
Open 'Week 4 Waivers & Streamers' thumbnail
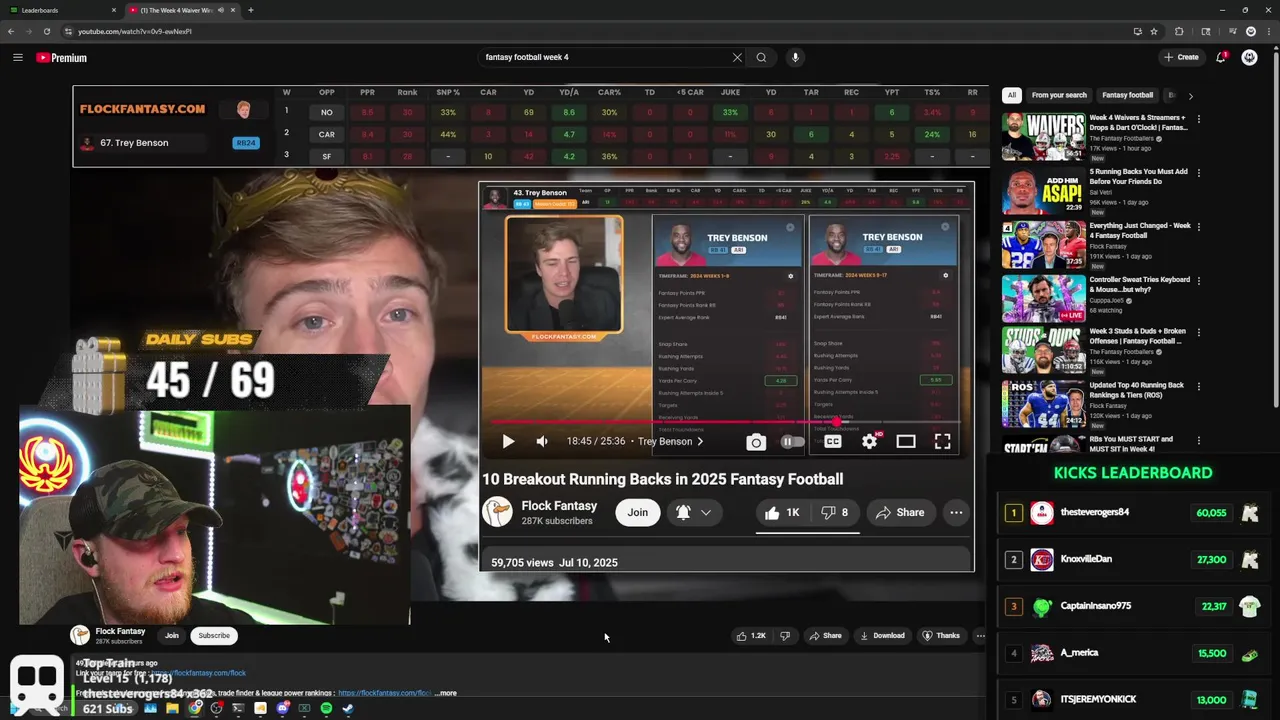[1043, 137]
